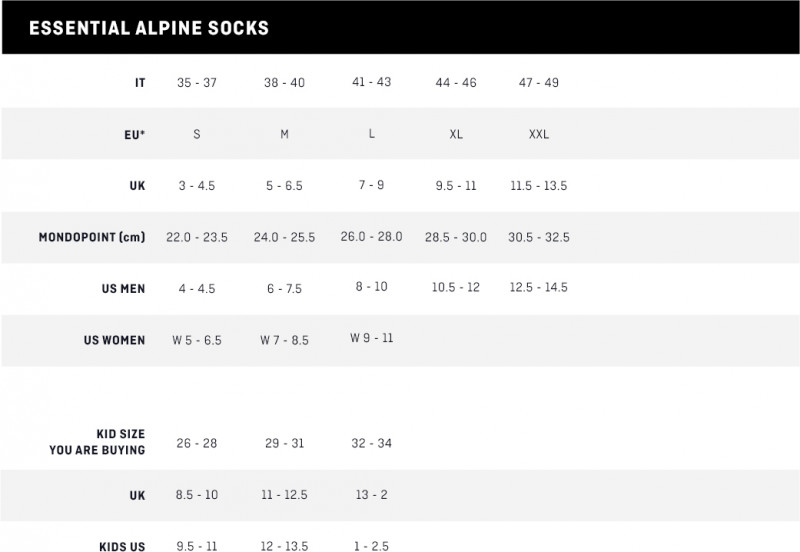Image resolution: width=800 pixels, height=552 pixels.
Task: Click the Essential Alpine Socks title
Action: click(x=149, y=27)
